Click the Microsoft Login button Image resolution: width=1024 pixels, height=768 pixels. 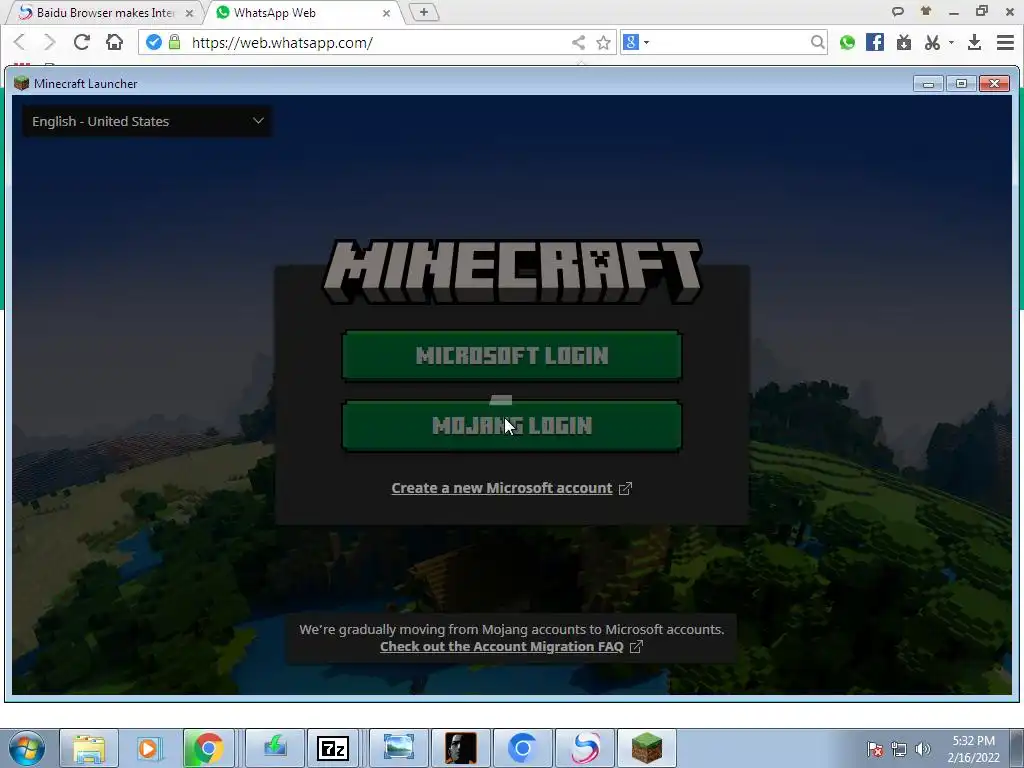point(512,356)
